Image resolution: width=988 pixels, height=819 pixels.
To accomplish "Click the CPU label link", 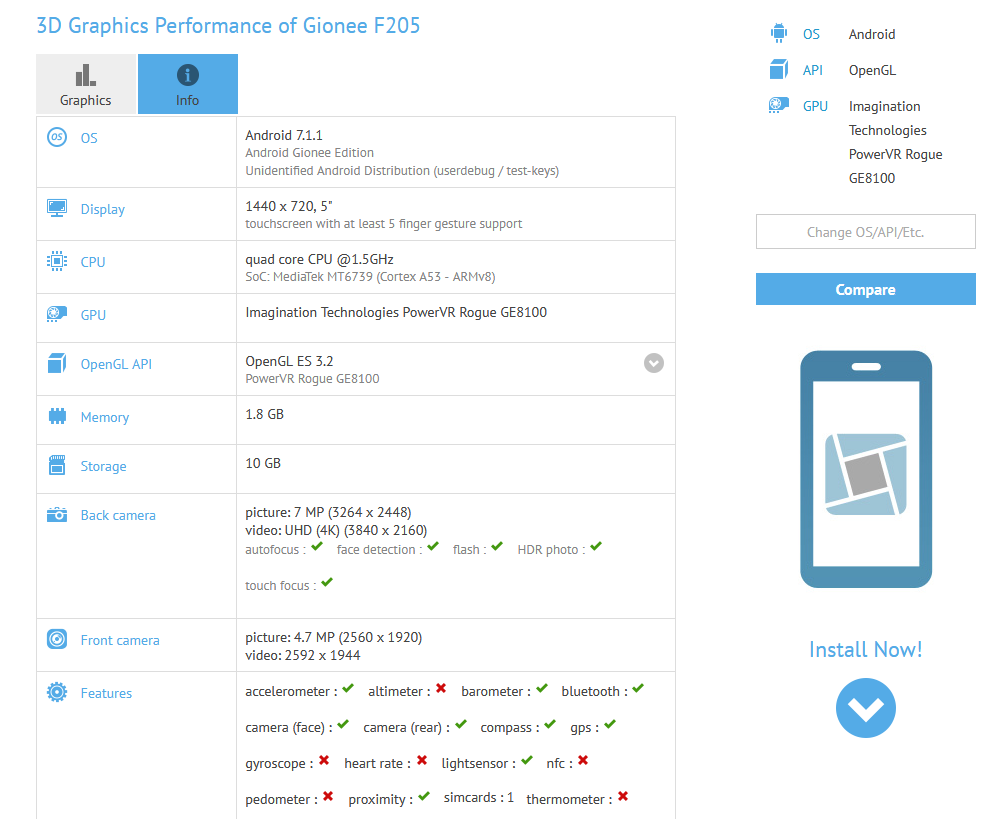I will coord(93,262).
